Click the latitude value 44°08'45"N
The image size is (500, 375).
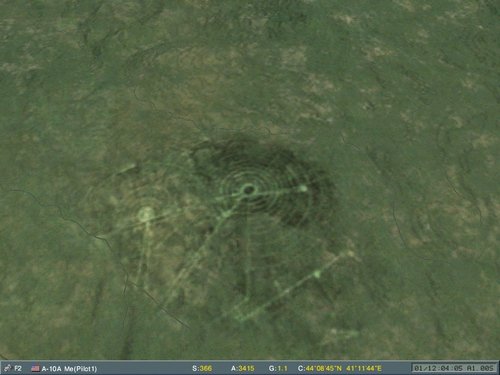tap(324, 368)
